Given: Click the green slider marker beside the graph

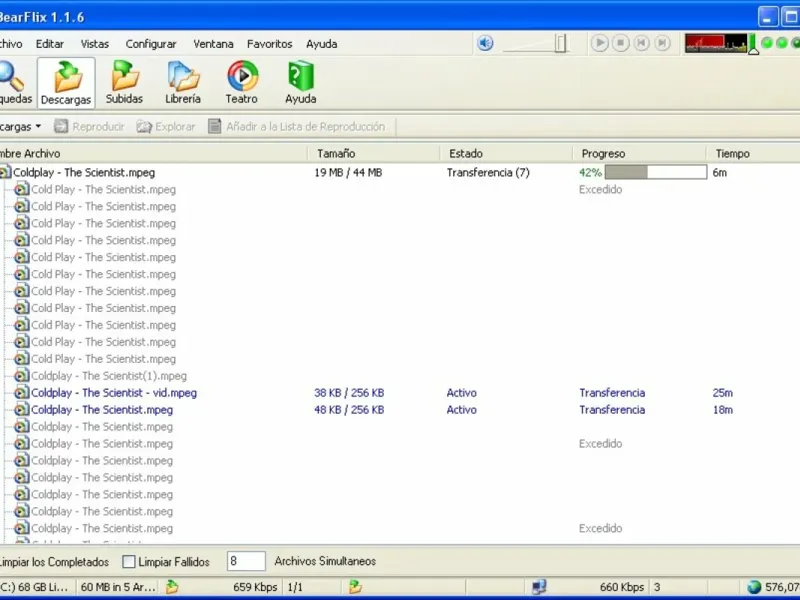Looking at the screenshot, I should 753,44.
